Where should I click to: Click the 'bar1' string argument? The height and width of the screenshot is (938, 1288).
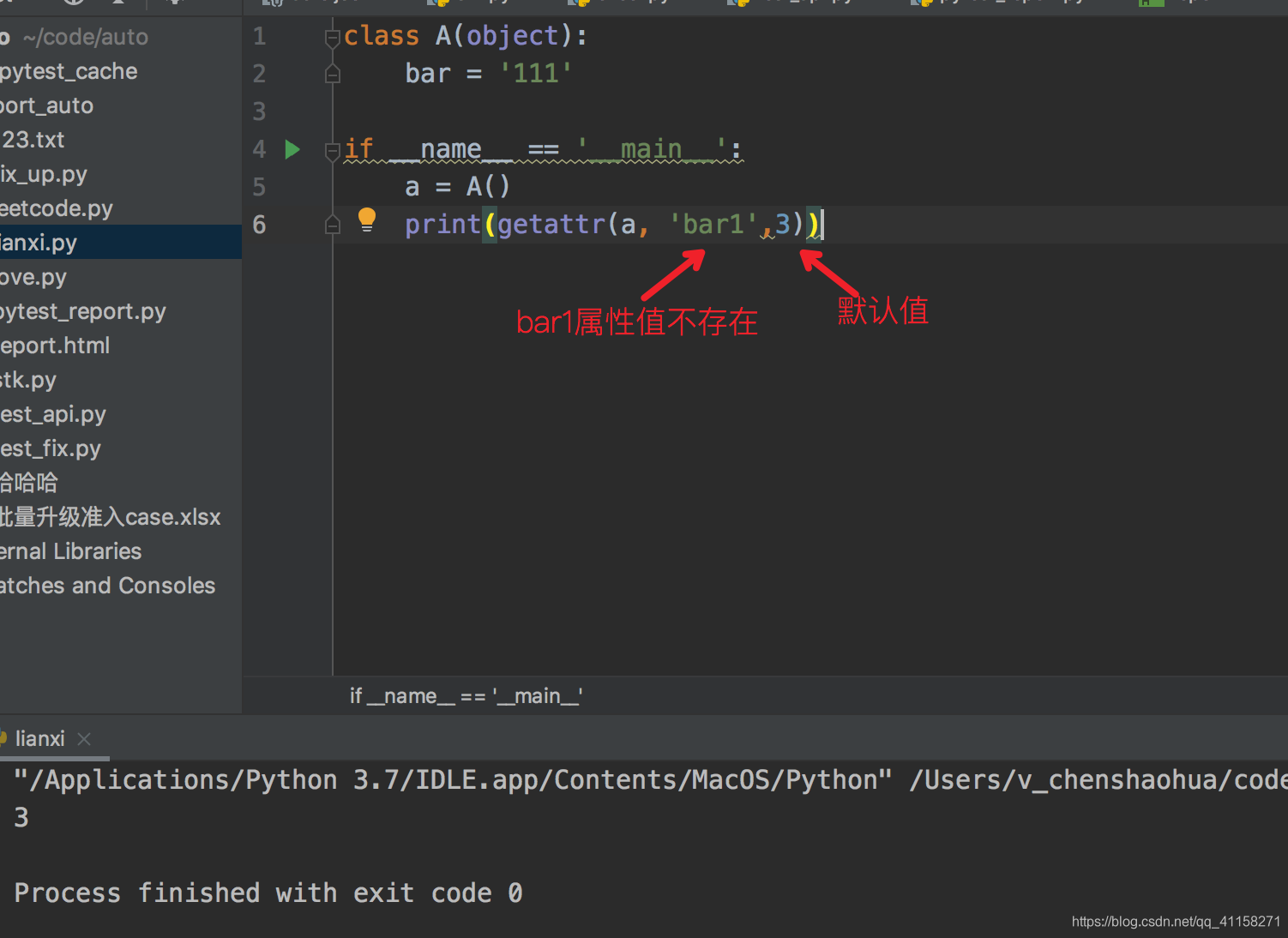click(x=713, y=225)
